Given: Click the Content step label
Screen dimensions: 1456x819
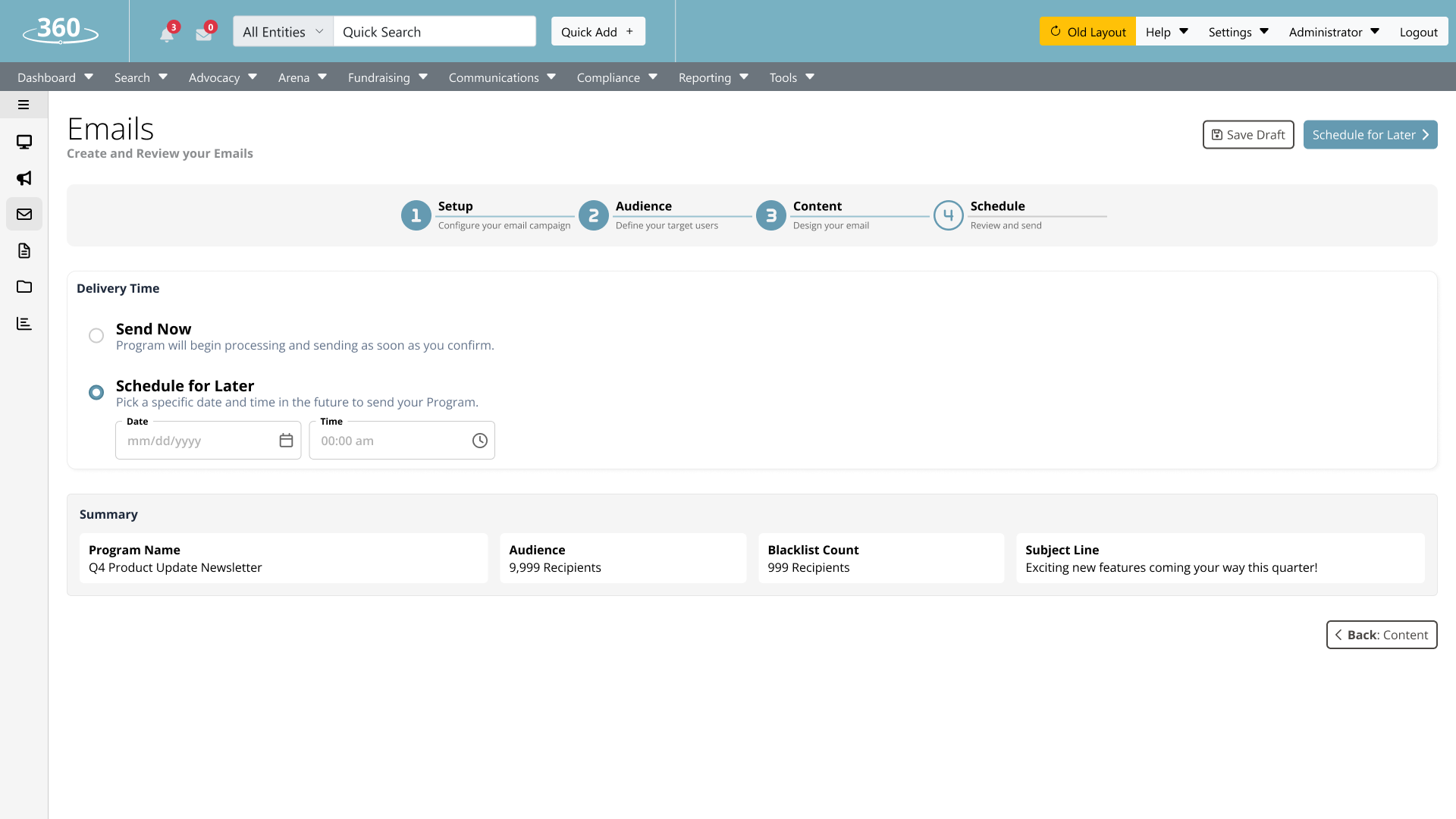Looking at the screenshot, I should point(817,206).
